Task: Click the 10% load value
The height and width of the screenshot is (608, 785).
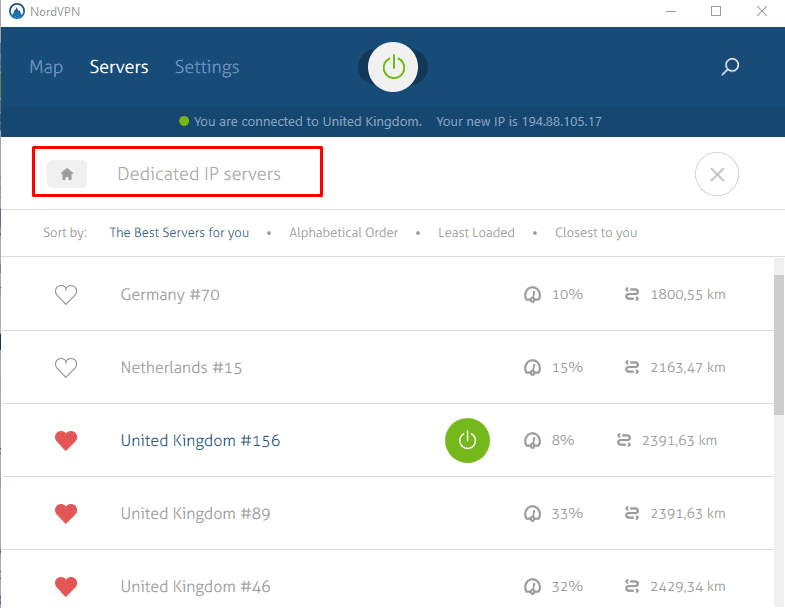Action: pos(567,294)
